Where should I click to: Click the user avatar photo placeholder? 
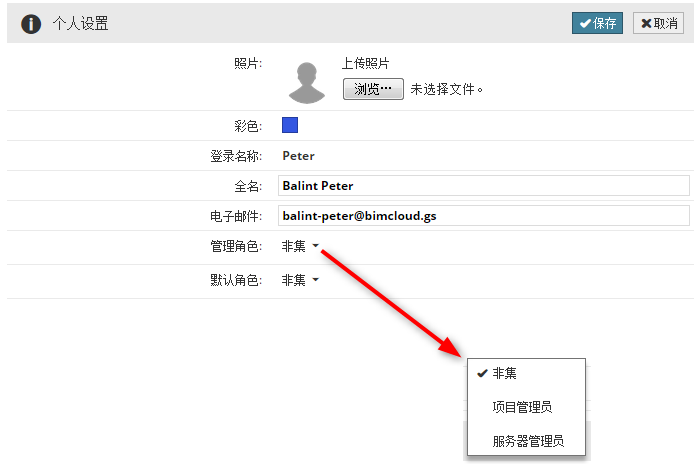pyautogui.click(x=307, y=83)
